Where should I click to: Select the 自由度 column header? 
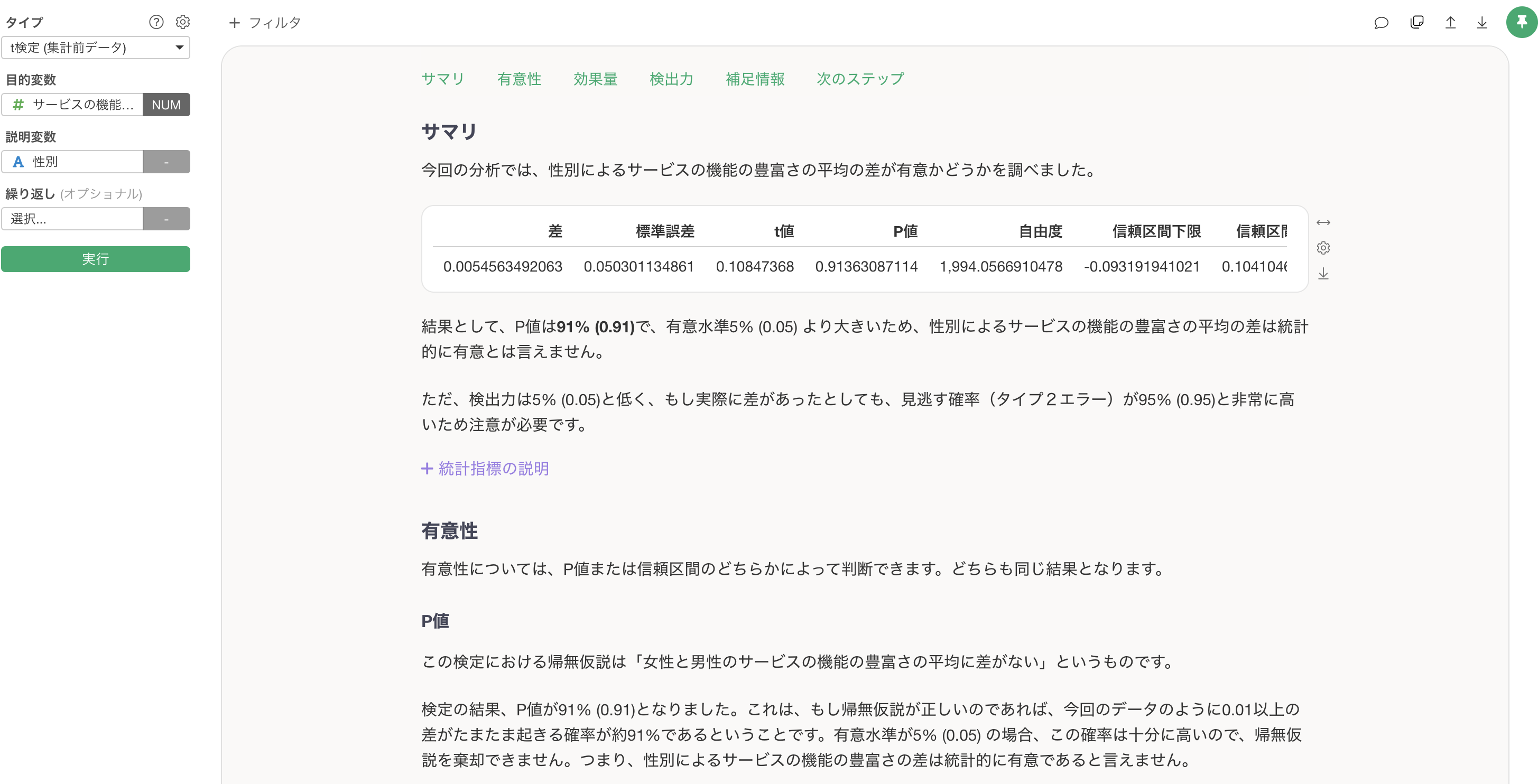(x=1040, y=231)
